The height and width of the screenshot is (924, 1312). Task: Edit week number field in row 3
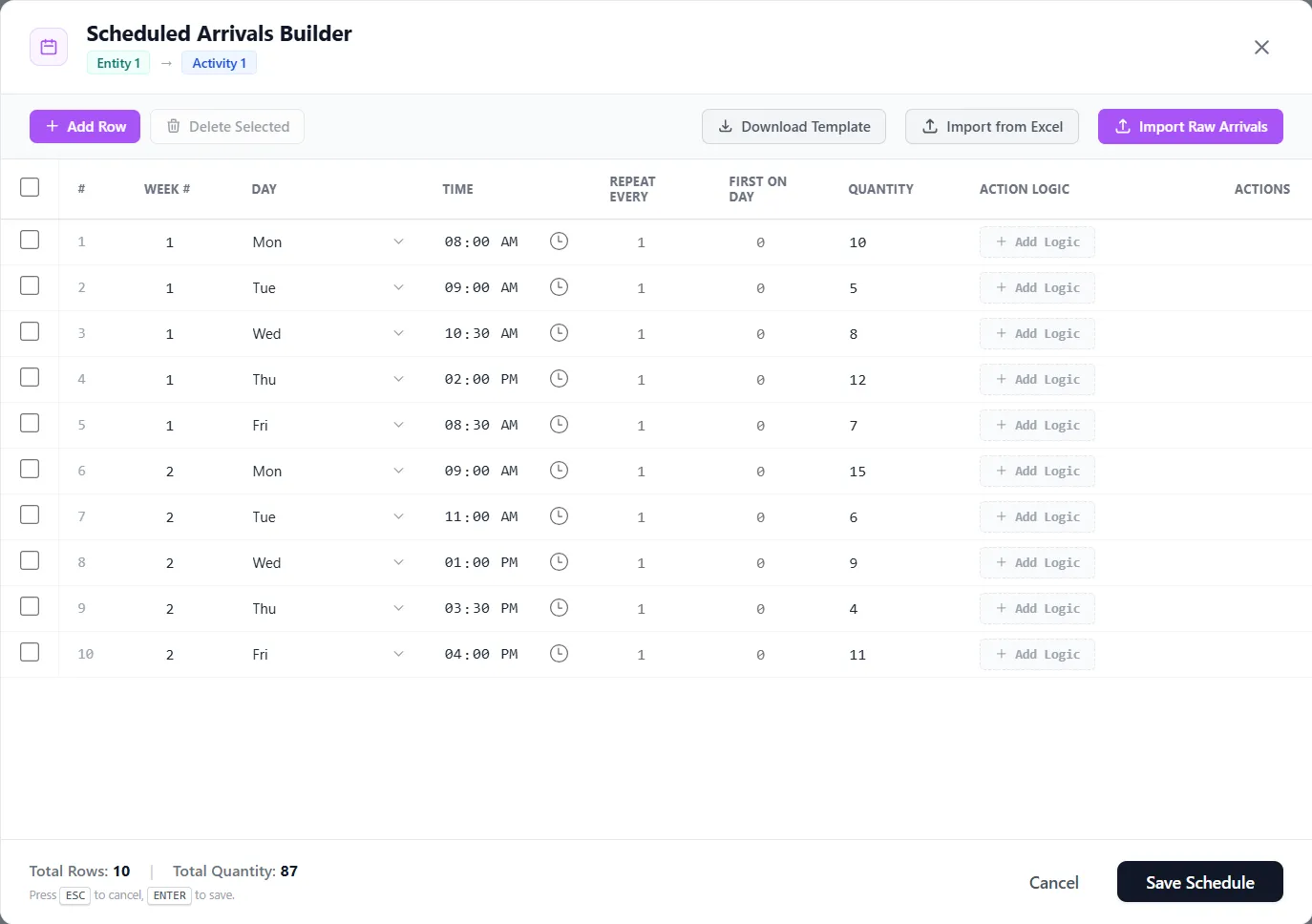(170, 334)
